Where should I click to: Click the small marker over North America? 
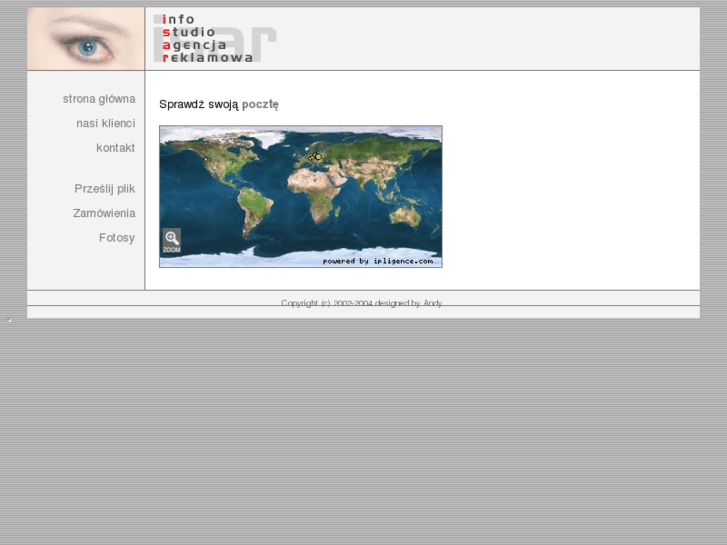(x=205, y=158)
